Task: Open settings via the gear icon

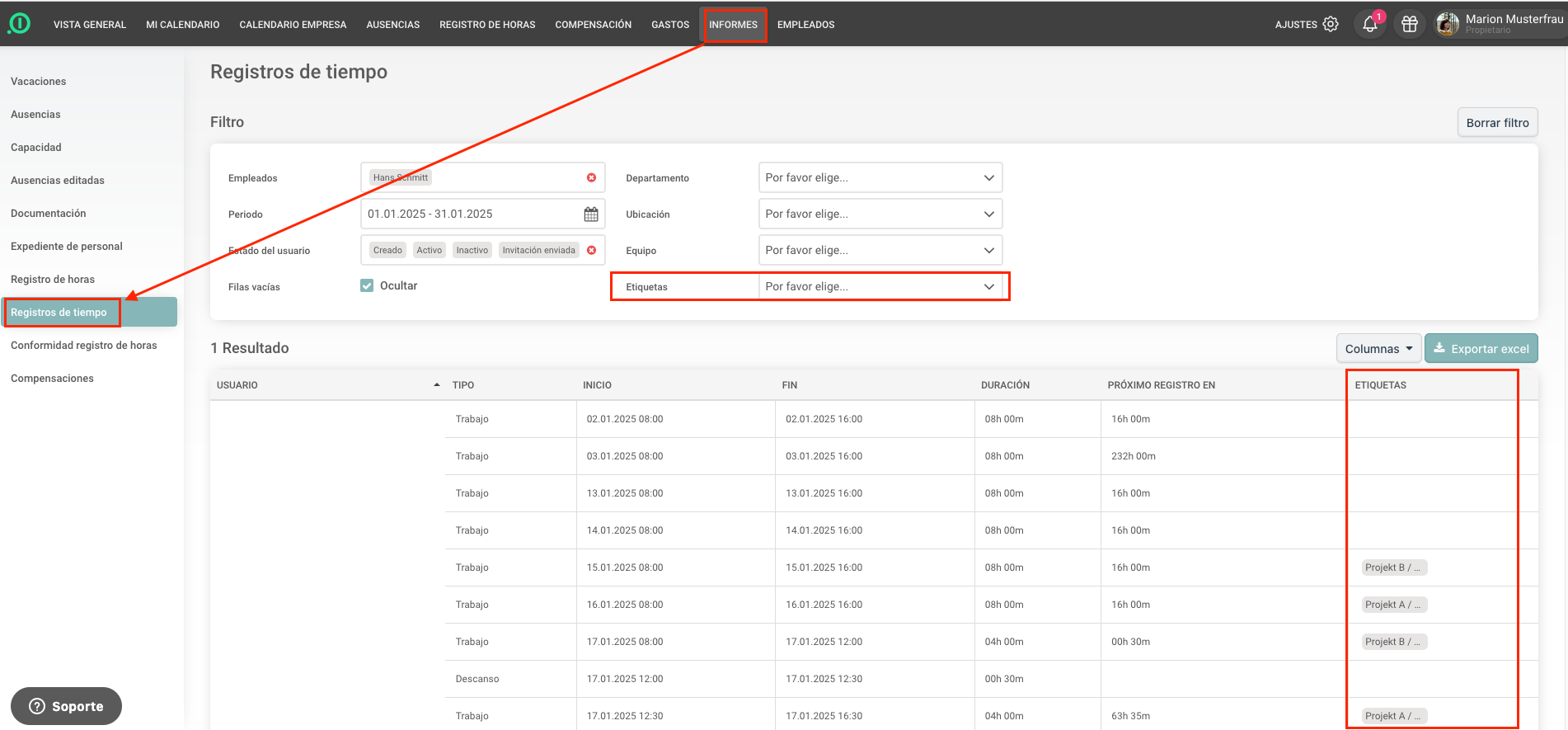Action: coord(1331,25)
